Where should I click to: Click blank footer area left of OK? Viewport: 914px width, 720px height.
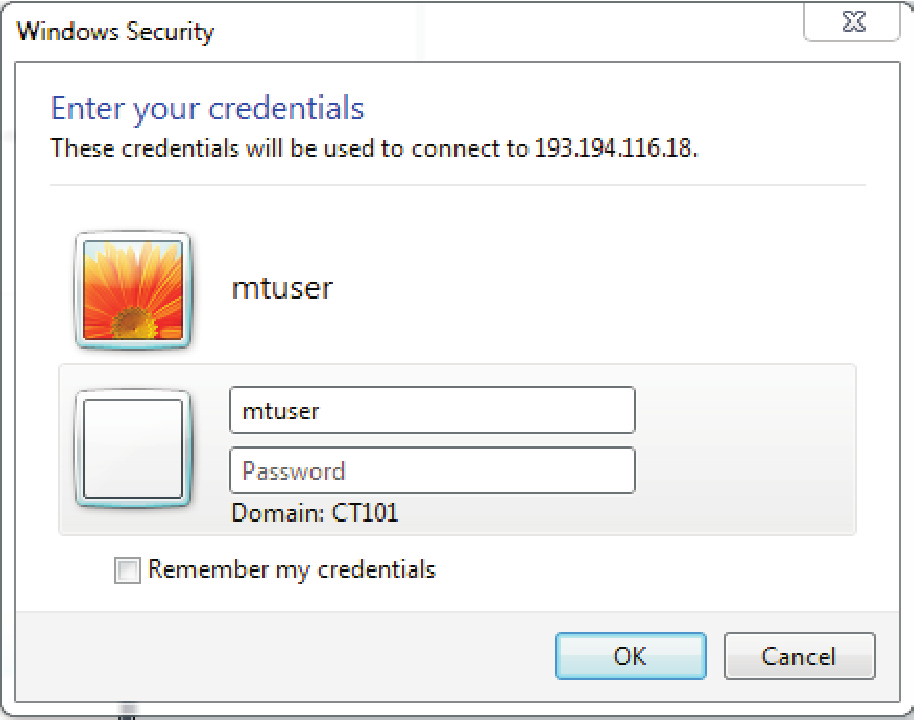point(300,656)
